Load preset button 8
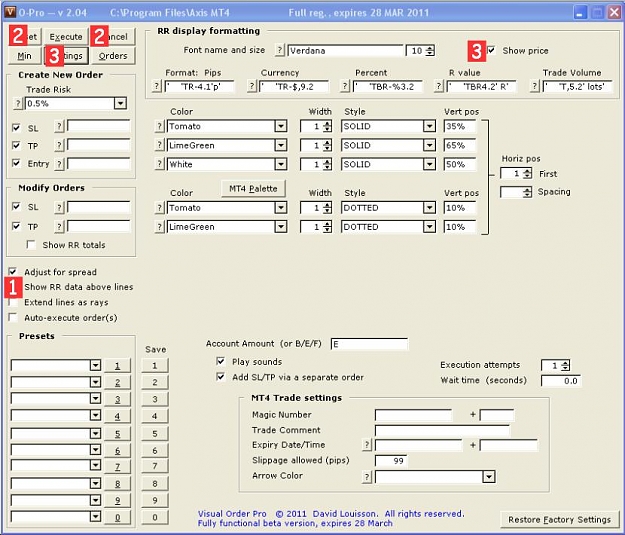Image resolution: width=625 pixels, height=535 pixels. pos(117,484)
